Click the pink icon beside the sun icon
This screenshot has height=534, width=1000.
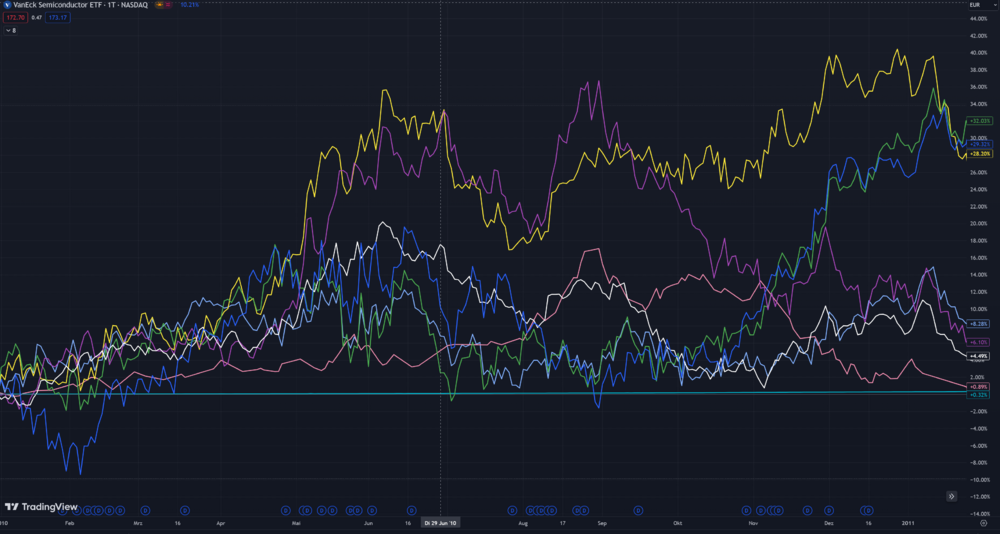168,5
